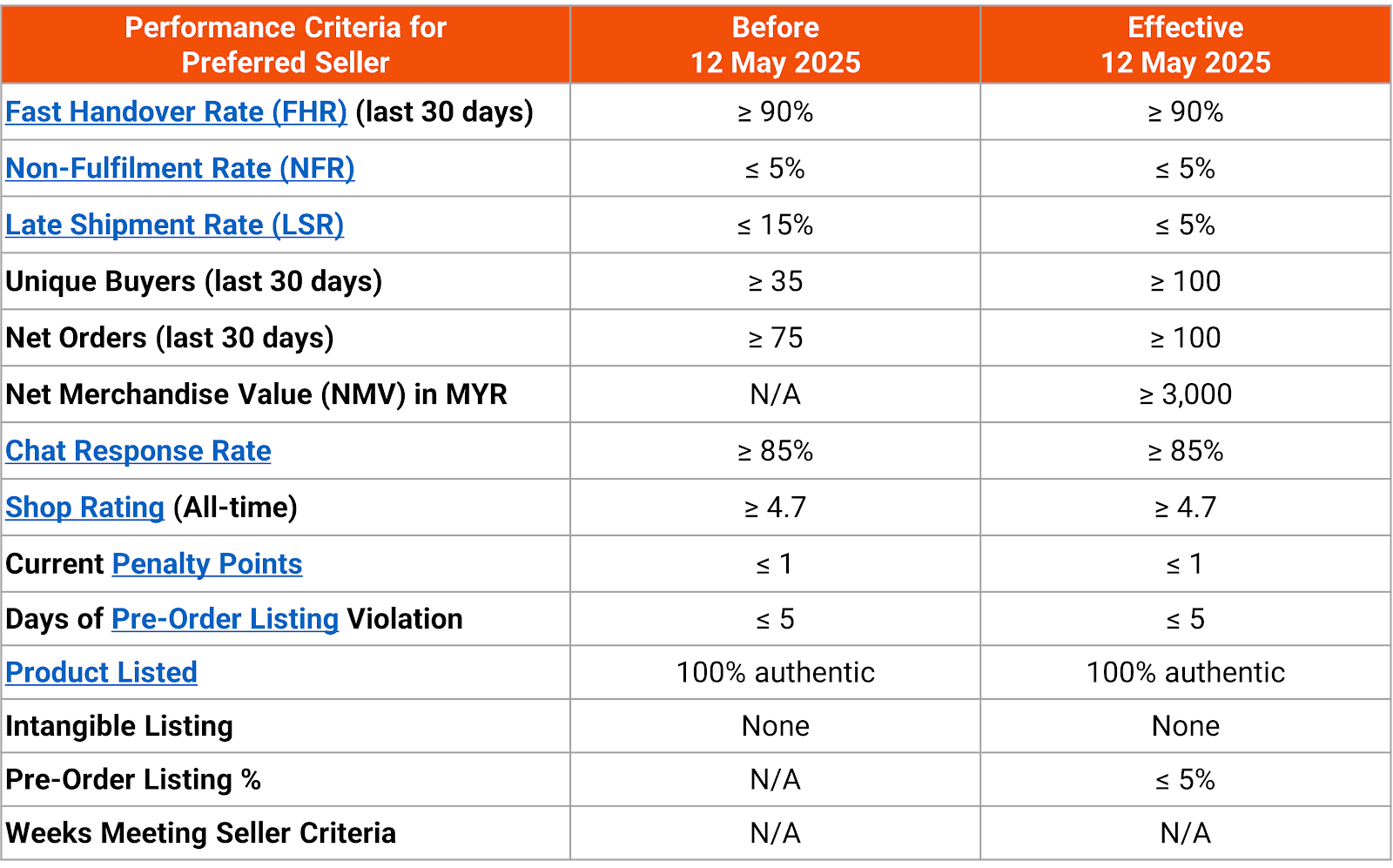This screenshot has width=1393, height=868.
Task: Click the 'Intangible Listing' row label
Action: (119, 726)
